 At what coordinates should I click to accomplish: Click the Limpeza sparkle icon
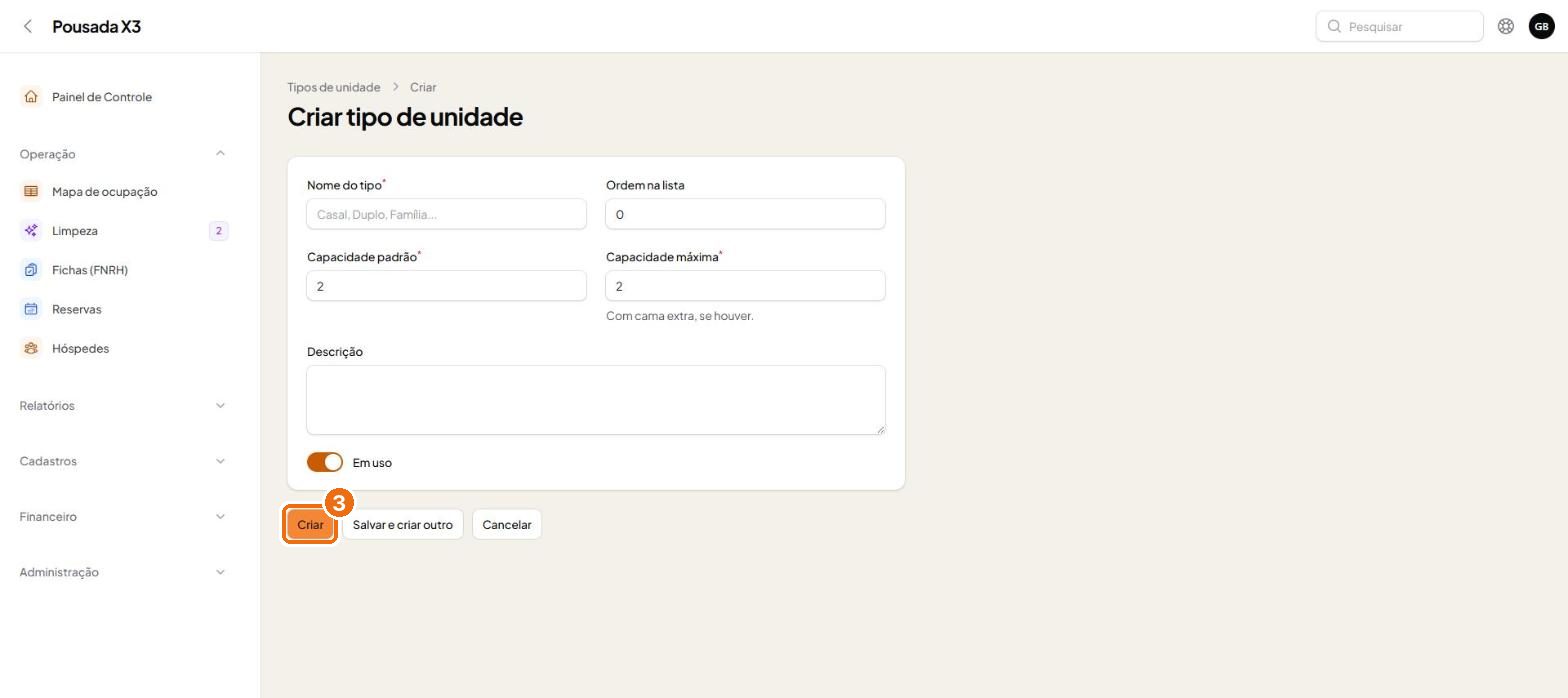click(31, 231)
